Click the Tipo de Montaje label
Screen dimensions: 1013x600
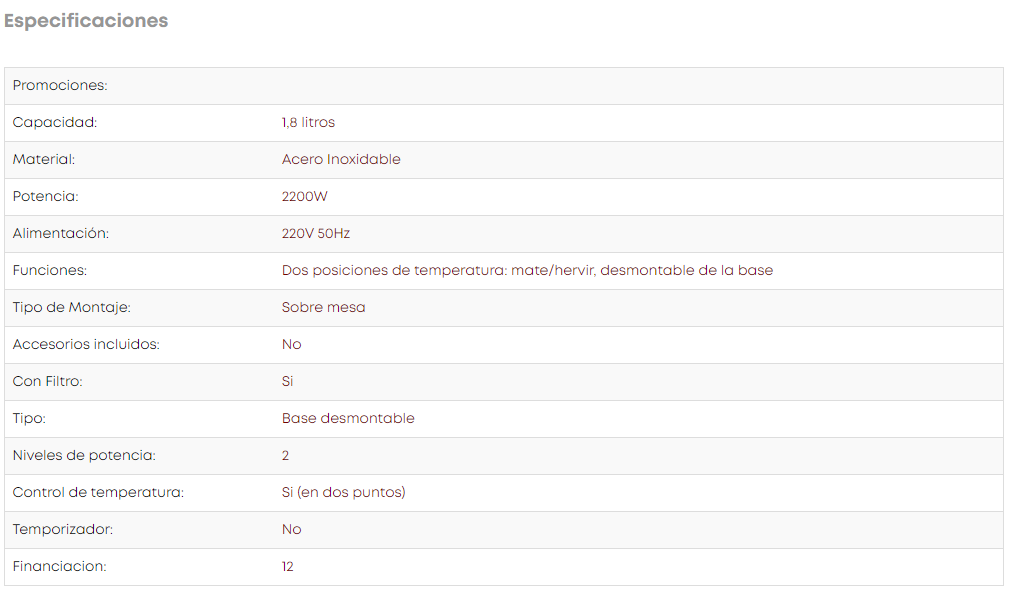(72, 307)
